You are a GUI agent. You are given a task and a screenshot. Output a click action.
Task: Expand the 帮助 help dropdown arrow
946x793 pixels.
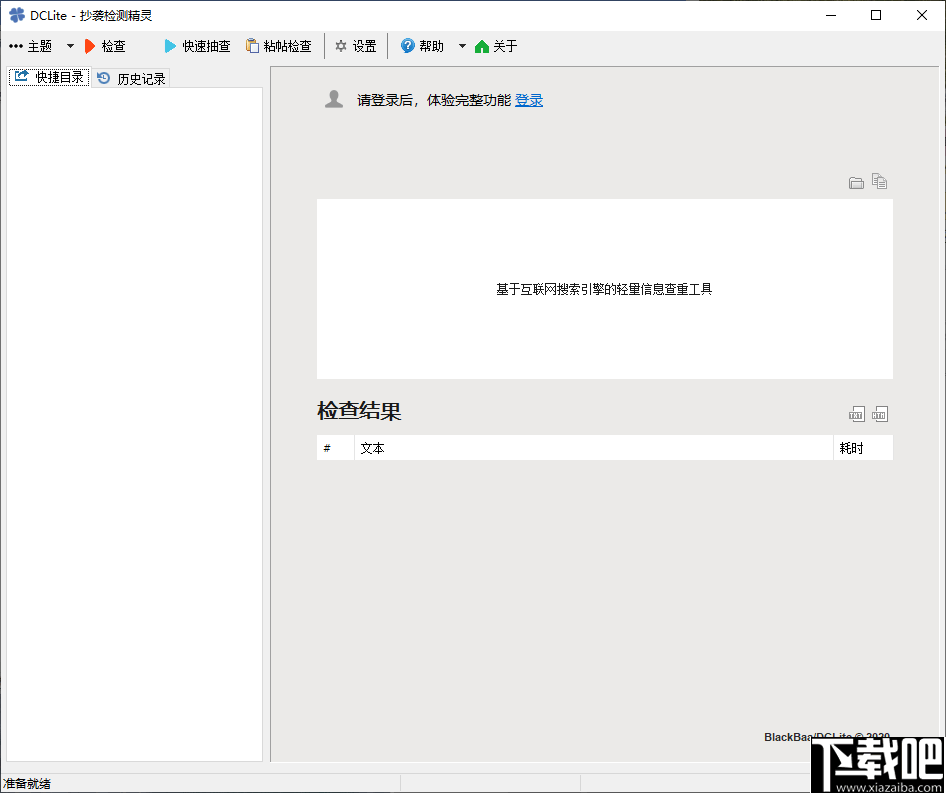461,45
